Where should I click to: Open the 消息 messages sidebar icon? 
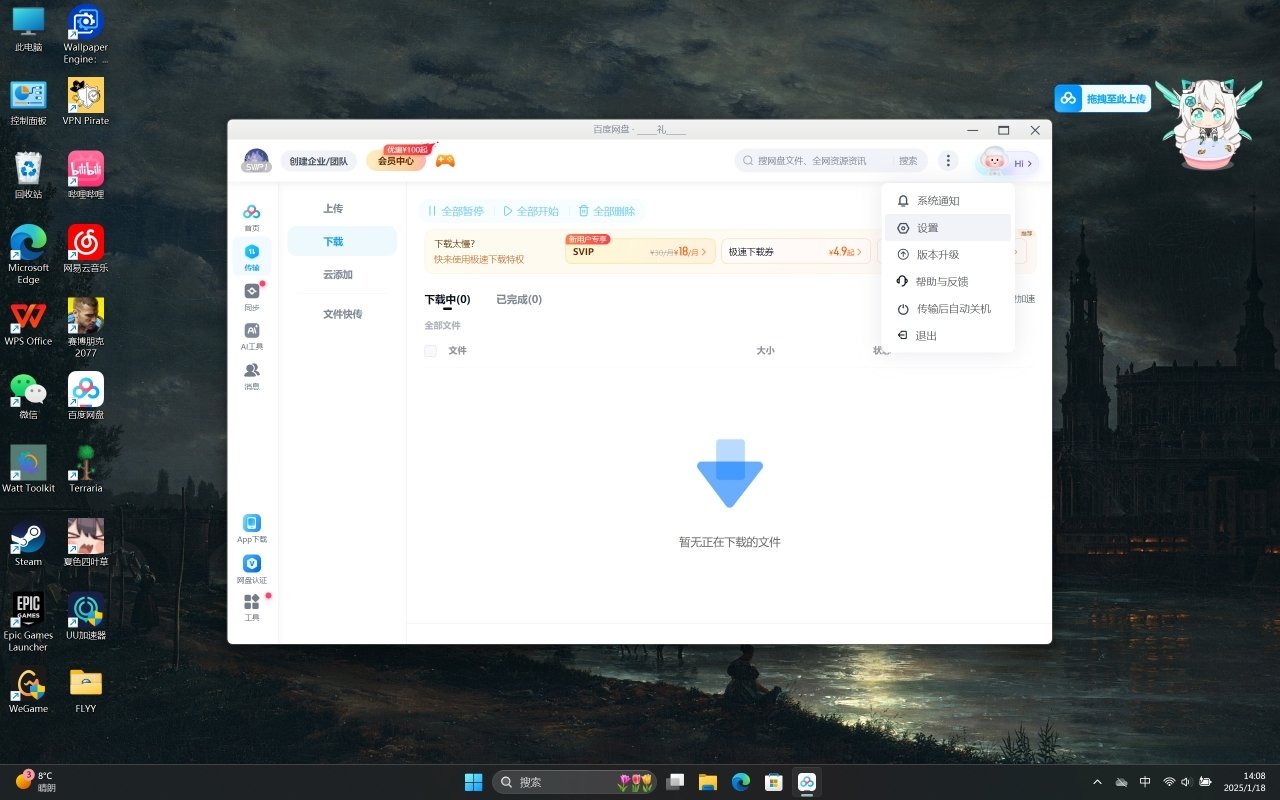point(252,376)
